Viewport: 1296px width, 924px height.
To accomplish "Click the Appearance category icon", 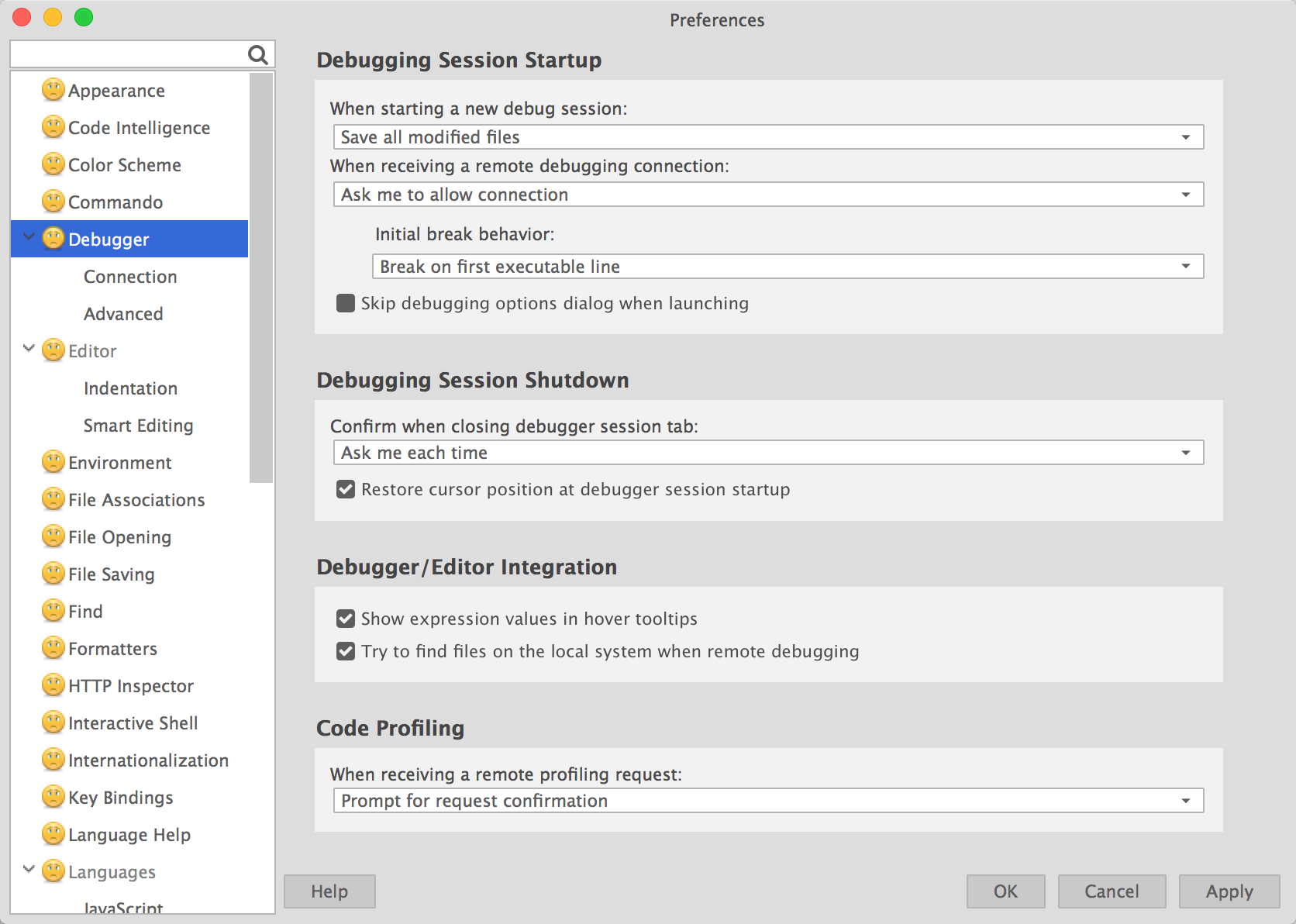I will tap(53, 90).
